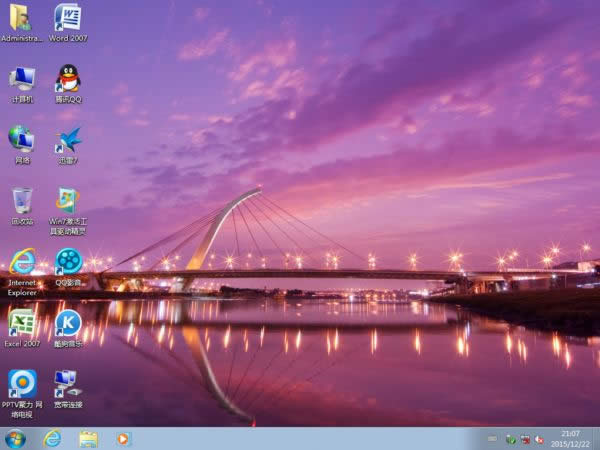
Task: Click the muted volume tray icon
Action: coord(540,438)
